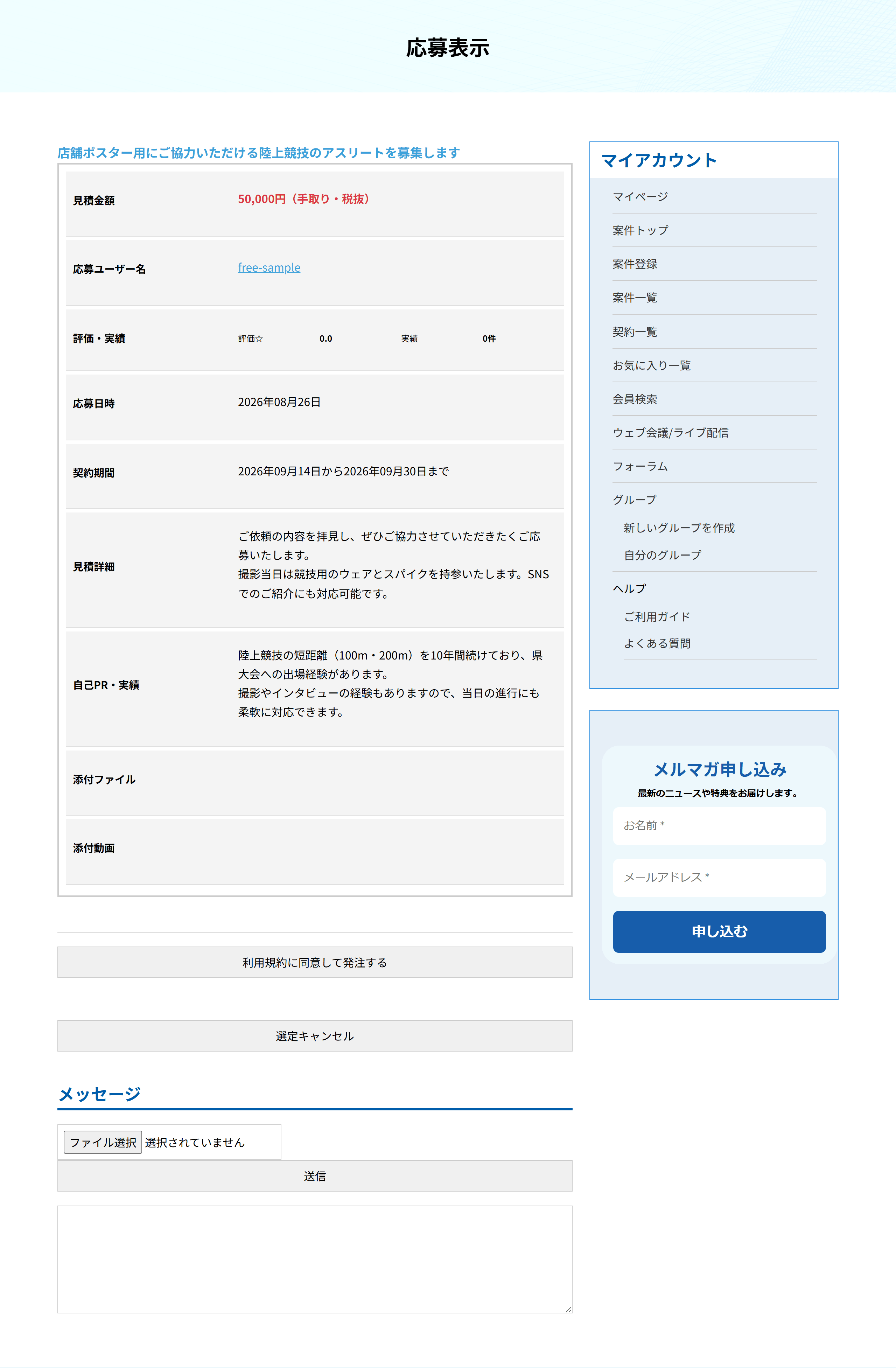Screen dimensions: 896x1368
Task: Click the 添付ファイル row label
Action: 104,780
